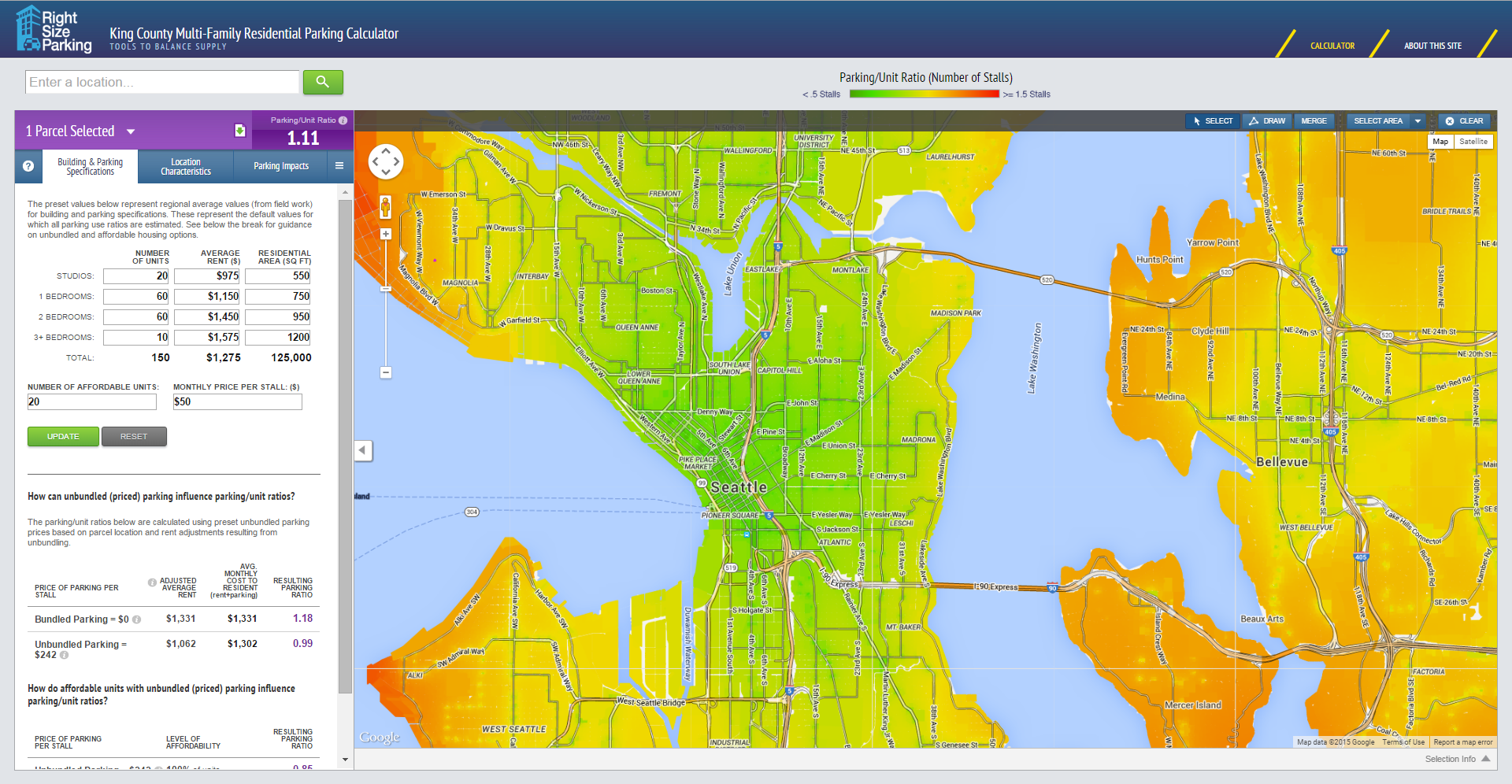Open Parking Impacts tab

click(x=281, y=166)
